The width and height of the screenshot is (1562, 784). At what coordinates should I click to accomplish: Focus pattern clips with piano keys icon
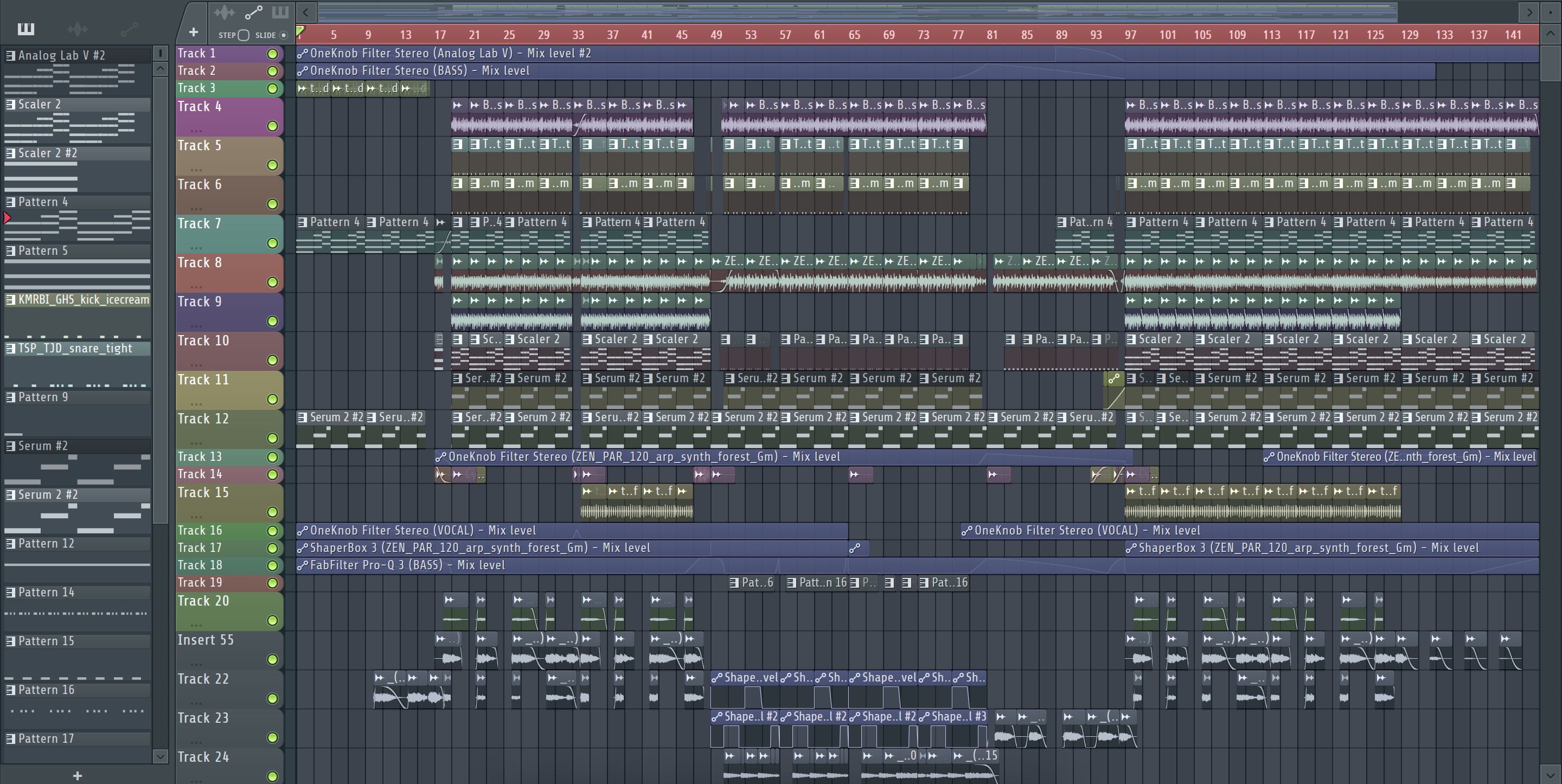click(x=280, y=12)
